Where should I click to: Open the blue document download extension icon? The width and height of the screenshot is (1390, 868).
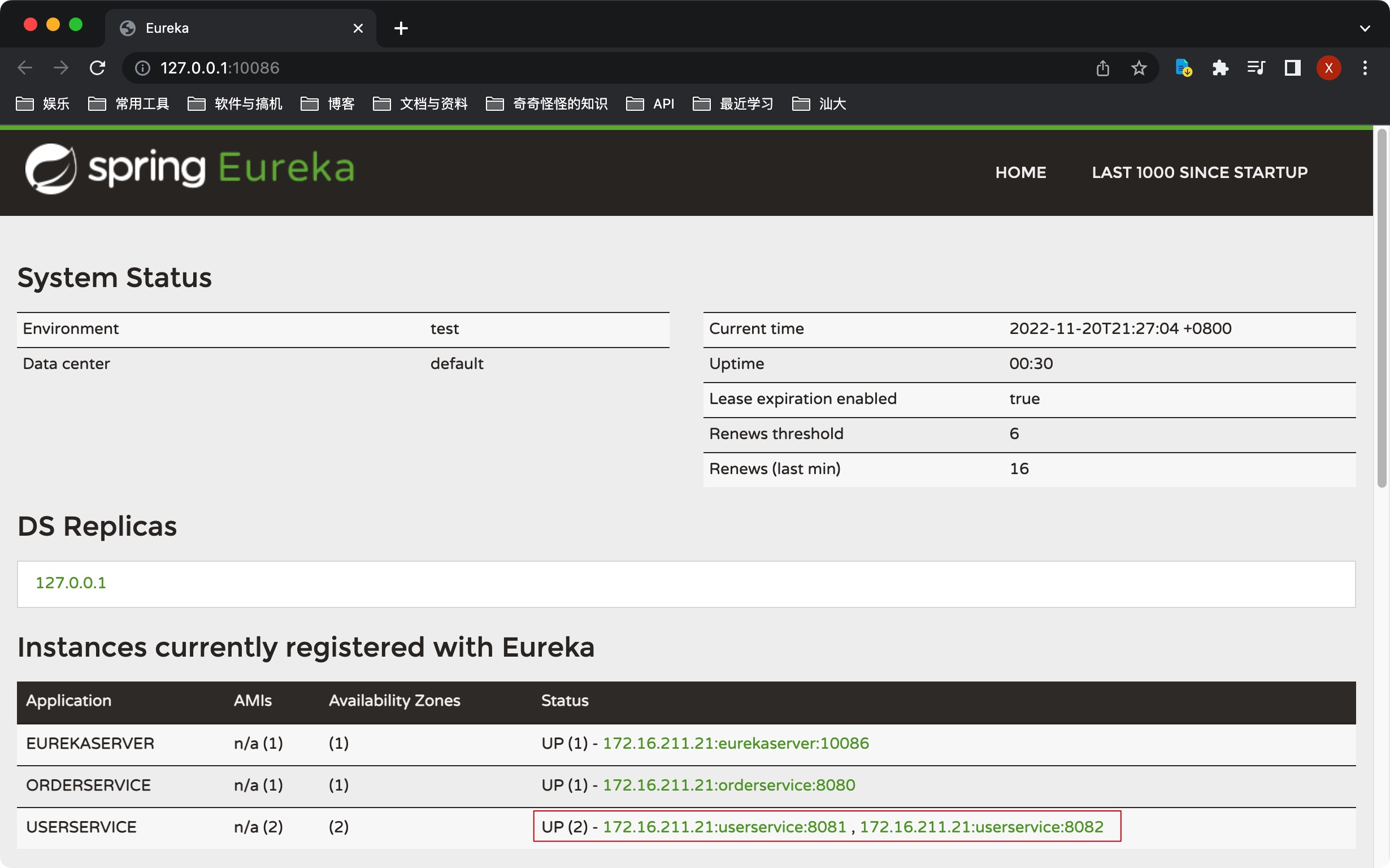(x=1183, y=68)
